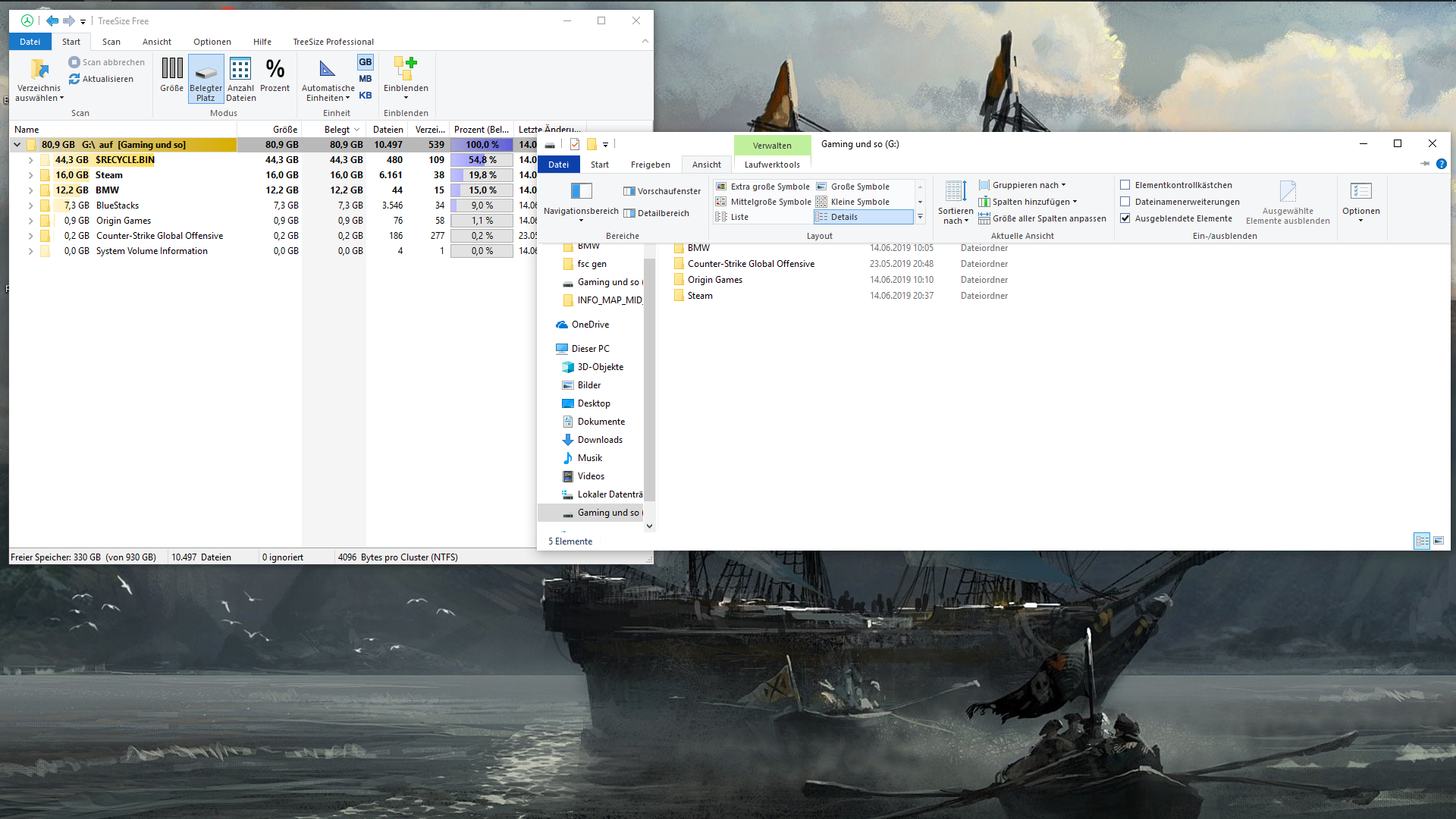Switch to Freigeben tab in Explorer
Image resolution: width=1456 pixels, height=819 pixels.
[x=650, y=165]
